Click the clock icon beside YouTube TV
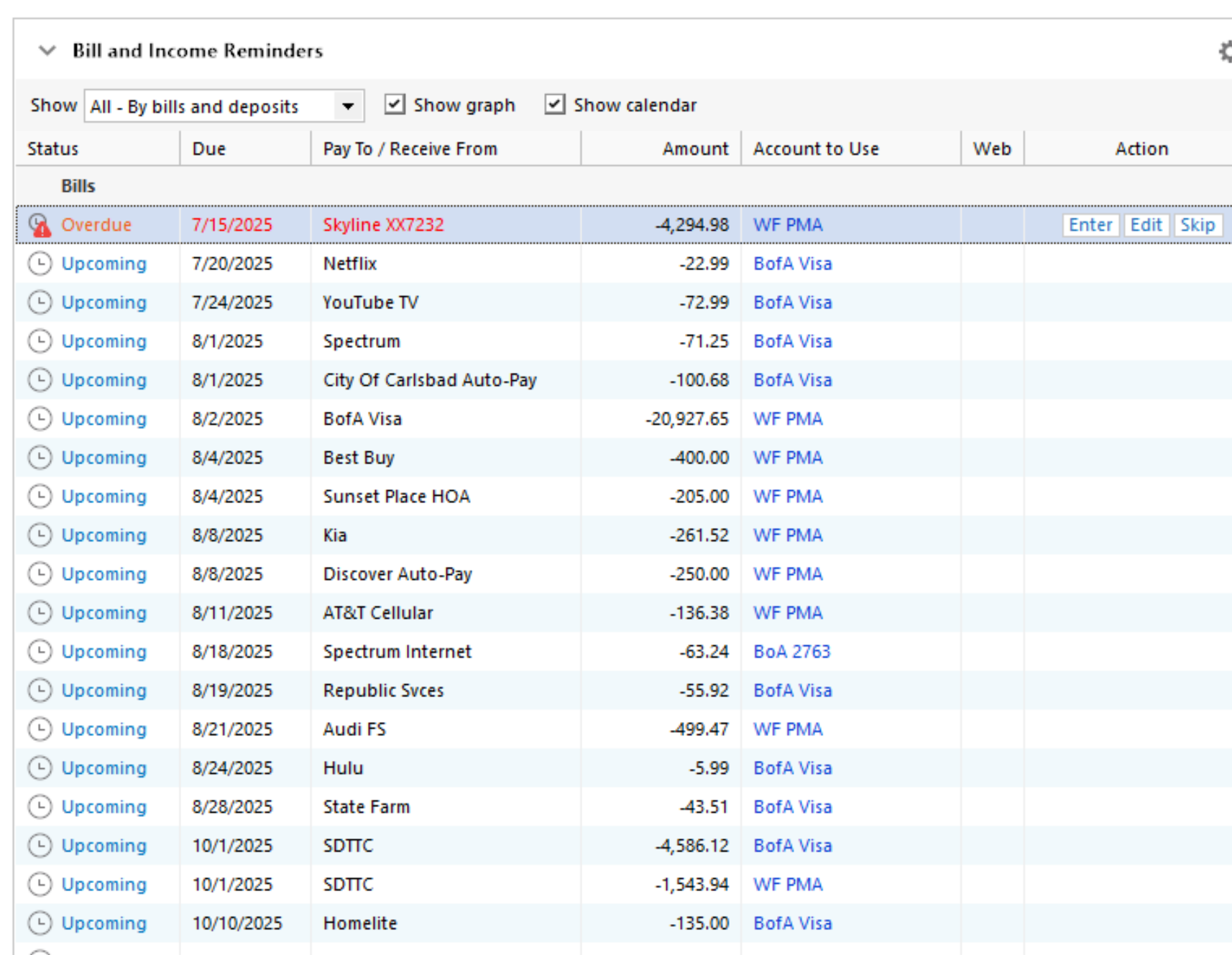This screenshot has height=955, width=1232. (x=40, y=303)
